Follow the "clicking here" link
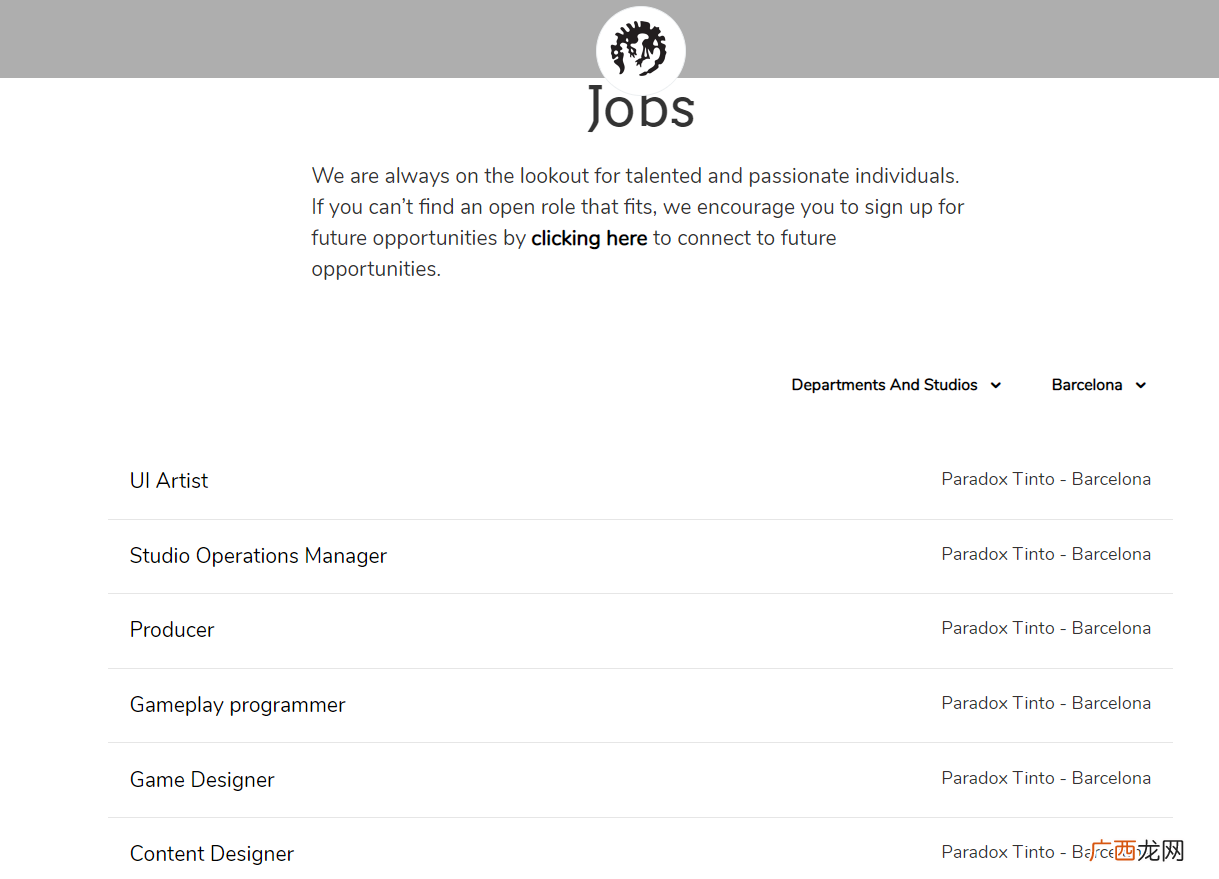The width and height of the screenshot is (1219, 879). pyautogui.click(x=589, y=238)
